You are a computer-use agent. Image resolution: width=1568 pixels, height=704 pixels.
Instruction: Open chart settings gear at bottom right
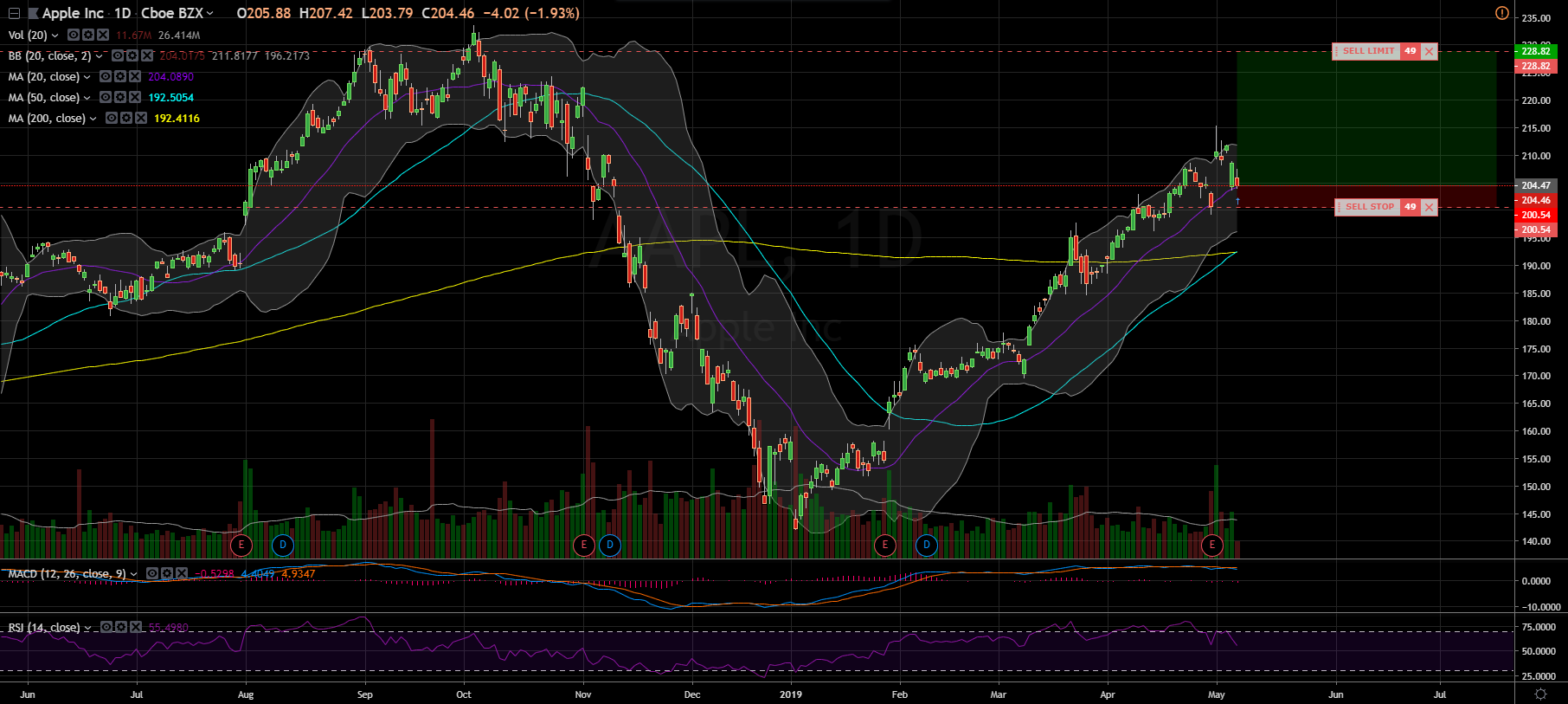click(x=1540, y=694)
